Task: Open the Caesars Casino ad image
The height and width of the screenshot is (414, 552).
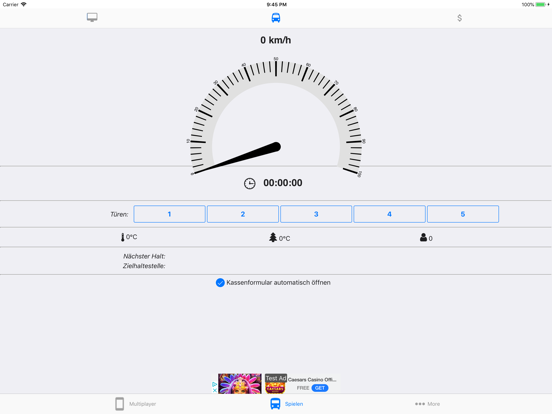Action: (240, 383)
